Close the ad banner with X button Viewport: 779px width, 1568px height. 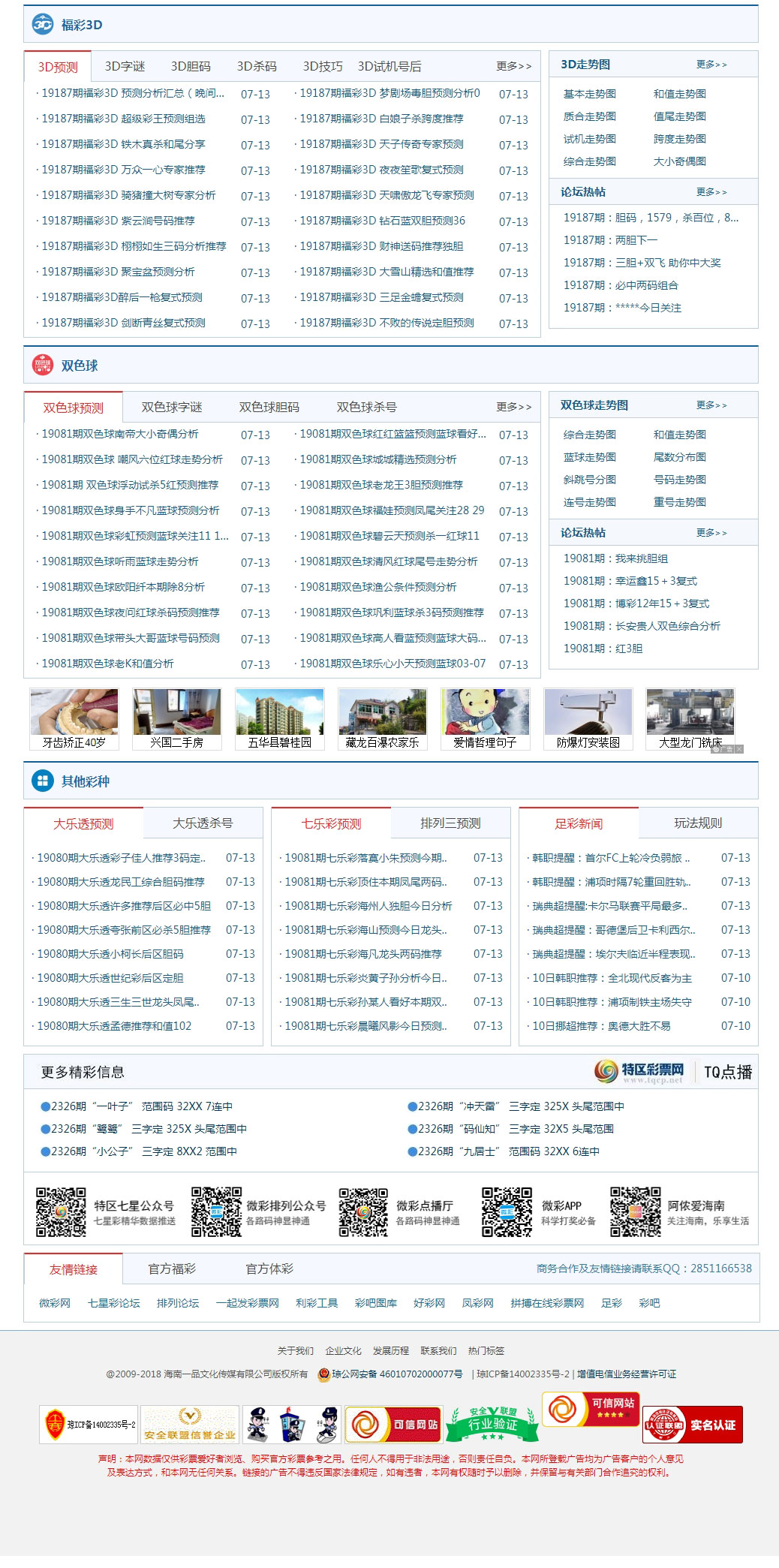(739, 749)
